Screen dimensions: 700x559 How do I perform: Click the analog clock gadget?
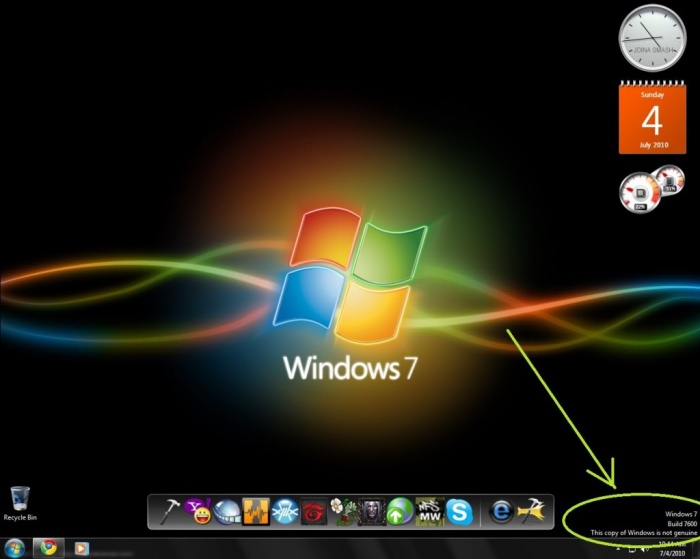point(652,38)
